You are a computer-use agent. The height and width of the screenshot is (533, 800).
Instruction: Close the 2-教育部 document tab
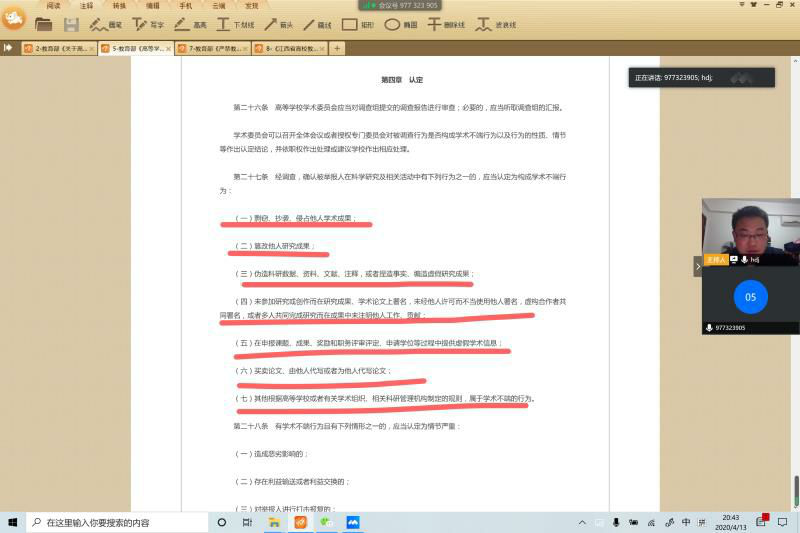(92, 48)
